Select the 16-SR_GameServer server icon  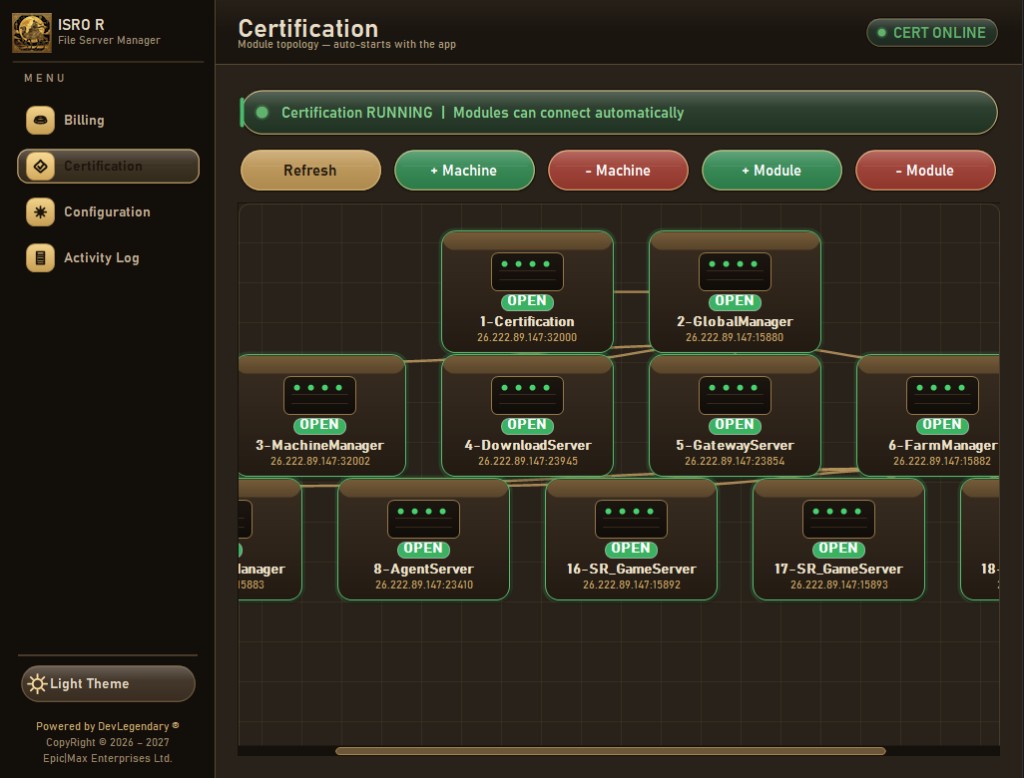click(x=631, y=519)
